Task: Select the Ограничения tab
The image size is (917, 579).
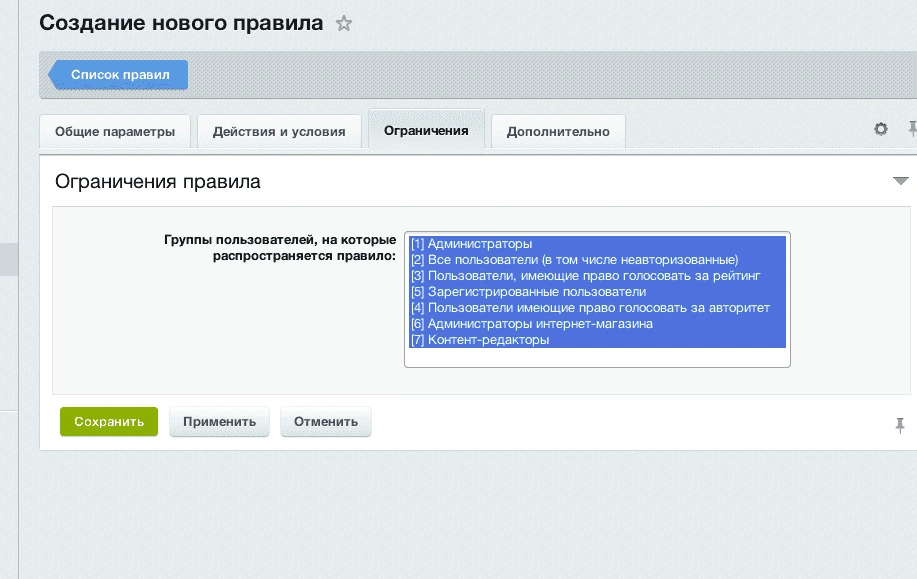Action: click(x=426, y=130)
